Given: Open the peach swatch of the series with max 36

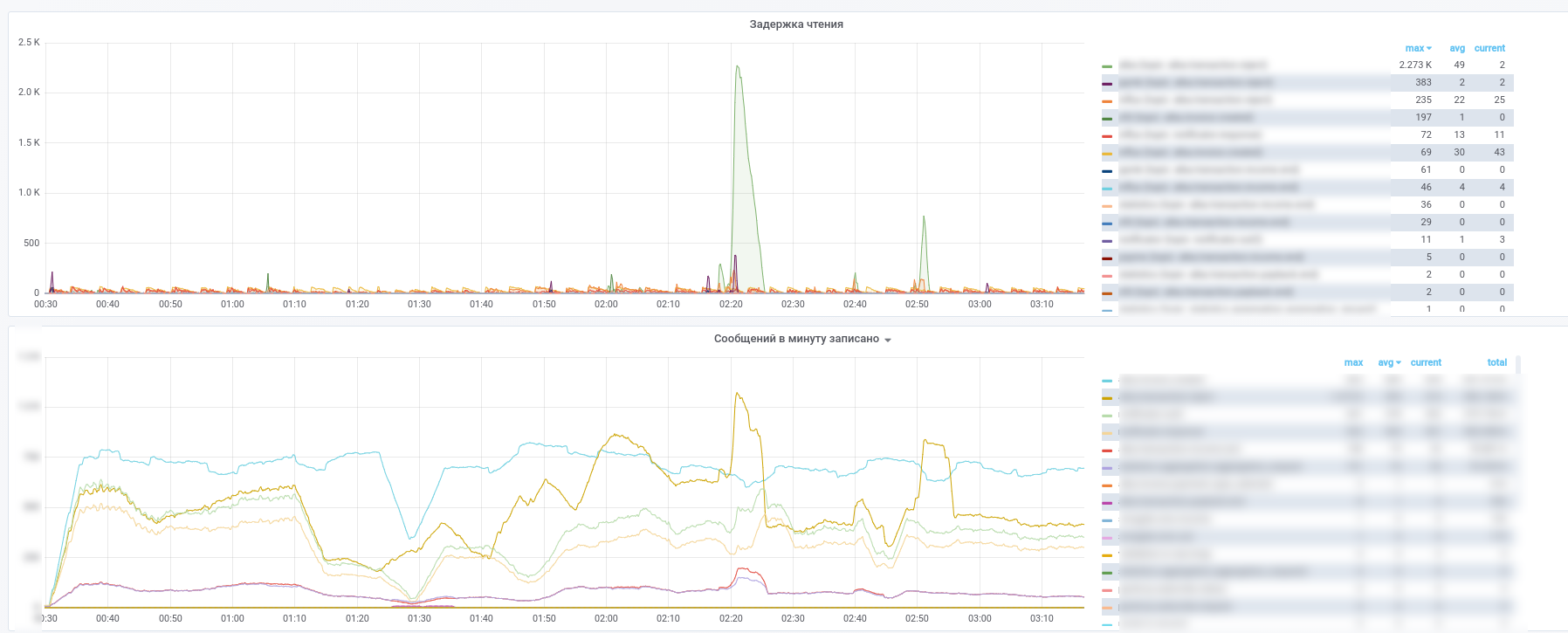Looking at the screenshot, I should tap(1107, 206).
